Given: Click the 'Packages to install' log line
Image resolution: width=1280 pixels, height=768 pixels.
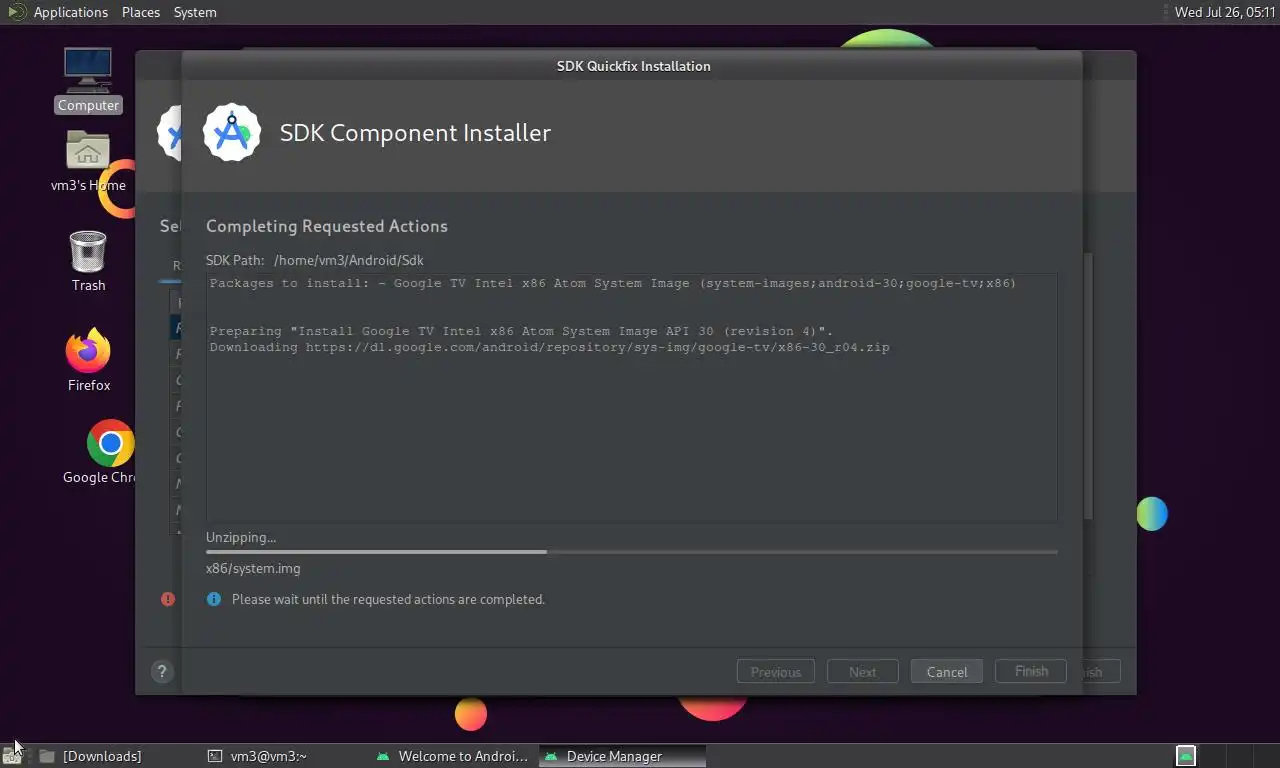Looking at the screenshot, I should tap(612, 283).
